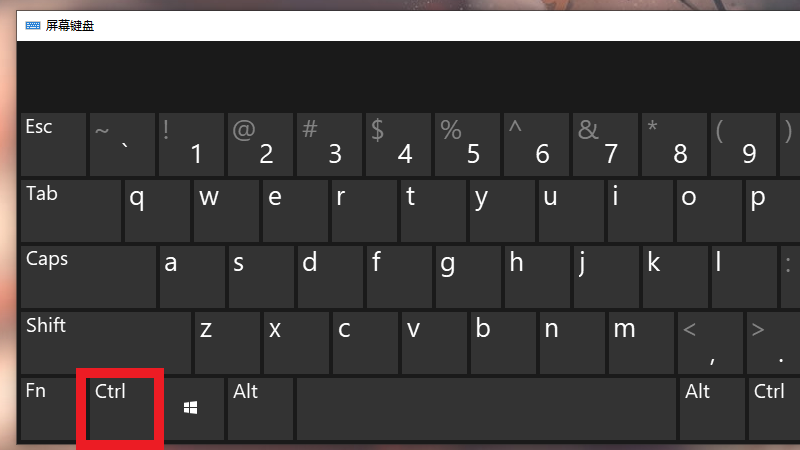
Task: Click the number 5 percent key
Action: tap(467, 144)
